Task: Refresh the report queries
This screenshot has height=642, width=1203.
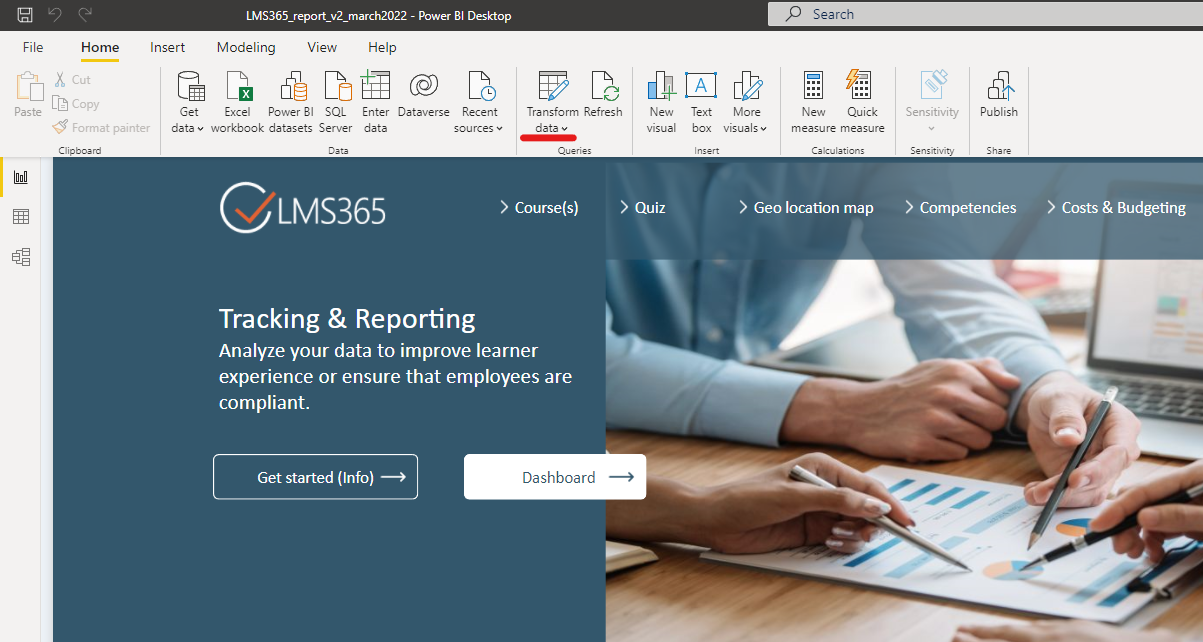Action: 603,95
